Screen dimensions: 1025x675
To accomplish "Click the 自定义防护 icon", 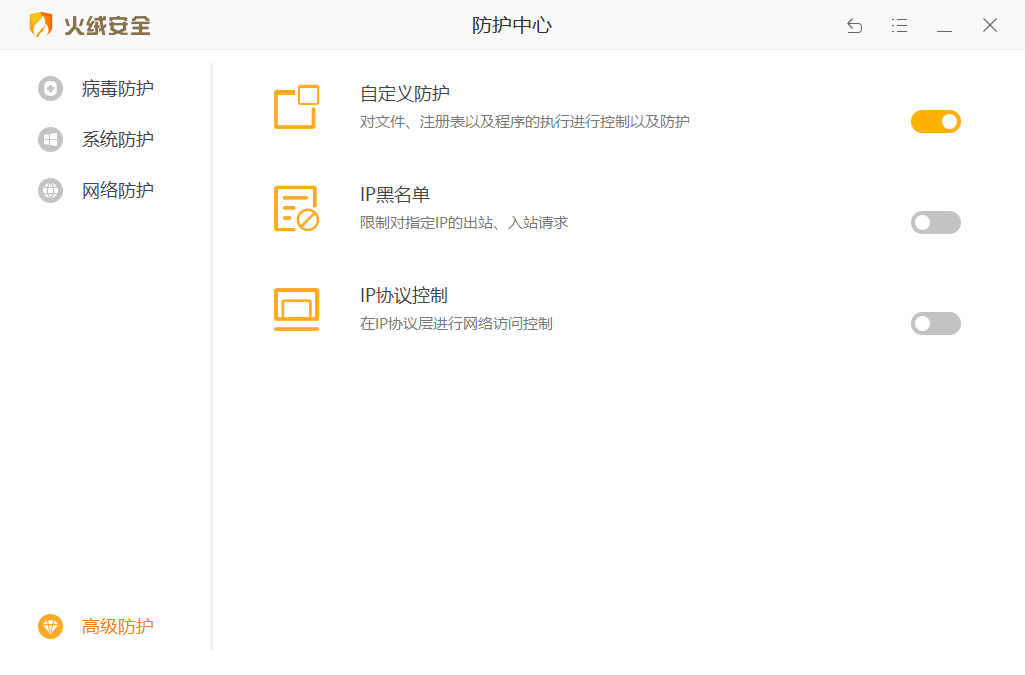I will pyautogui.click(x=297, y=107).
